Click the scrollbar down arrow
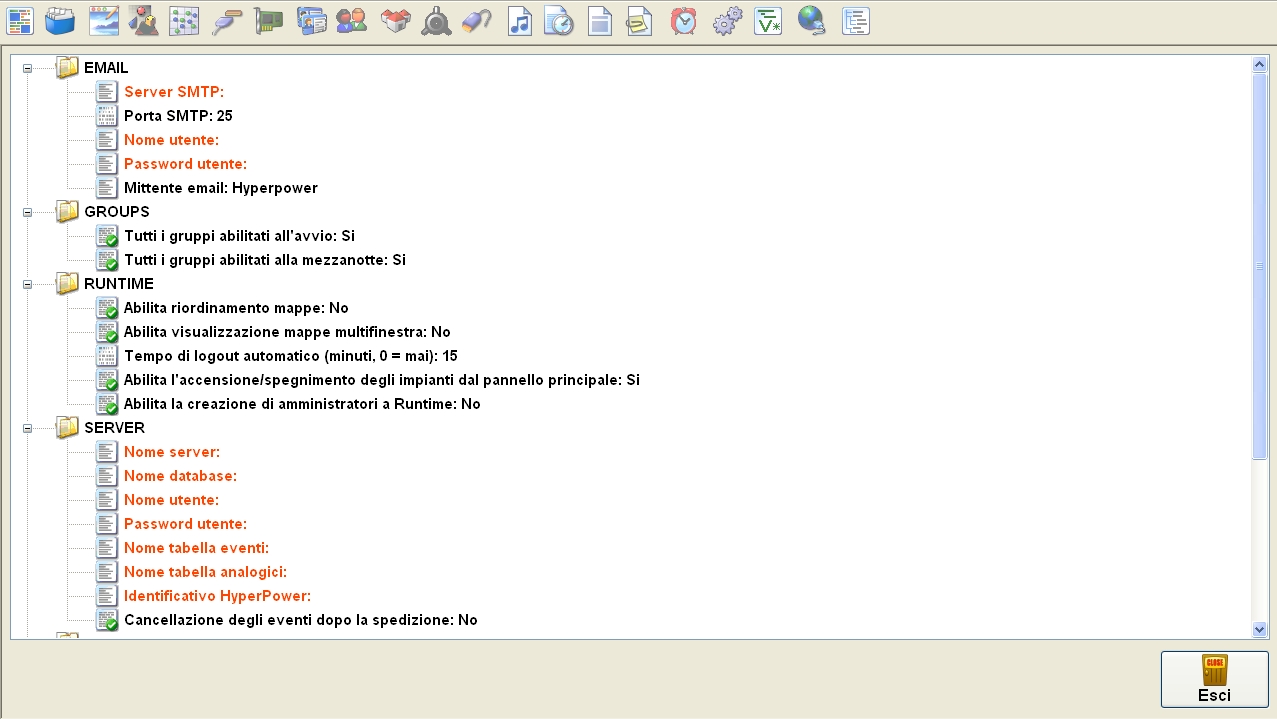1277x719 pixels. tap(1260, 630)
